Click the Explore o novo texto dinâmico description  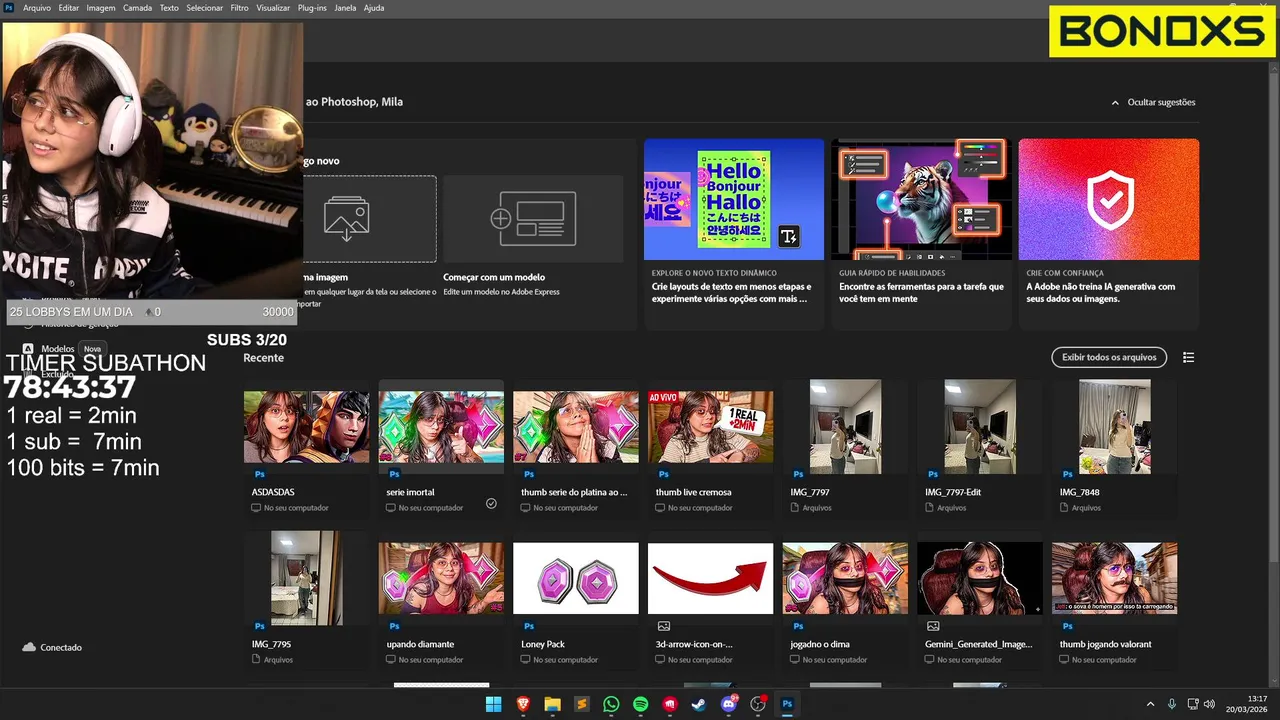pyautogui.click(x=731, y=292)
